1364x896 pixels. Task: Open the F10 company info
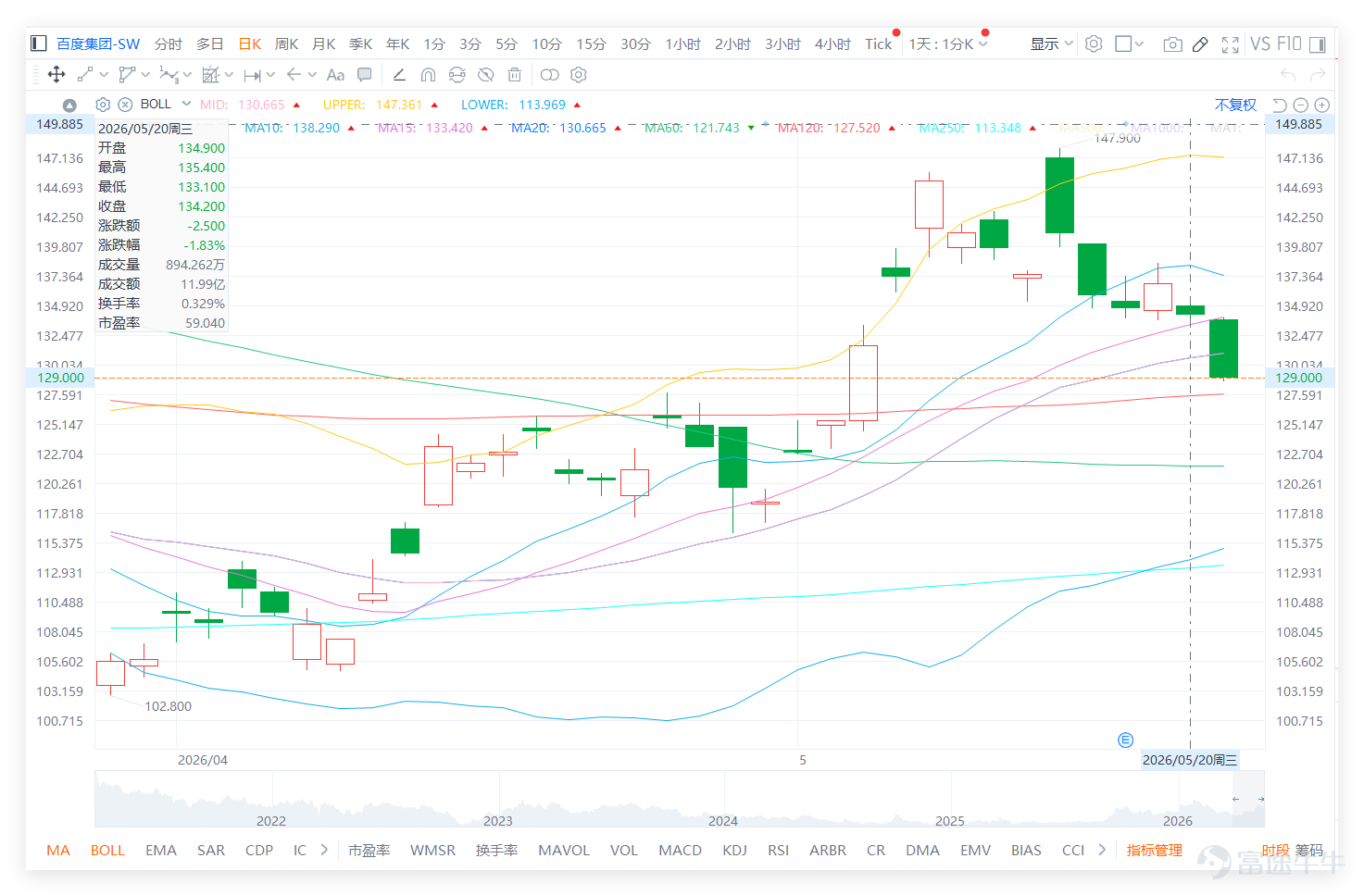point(1289,44)
